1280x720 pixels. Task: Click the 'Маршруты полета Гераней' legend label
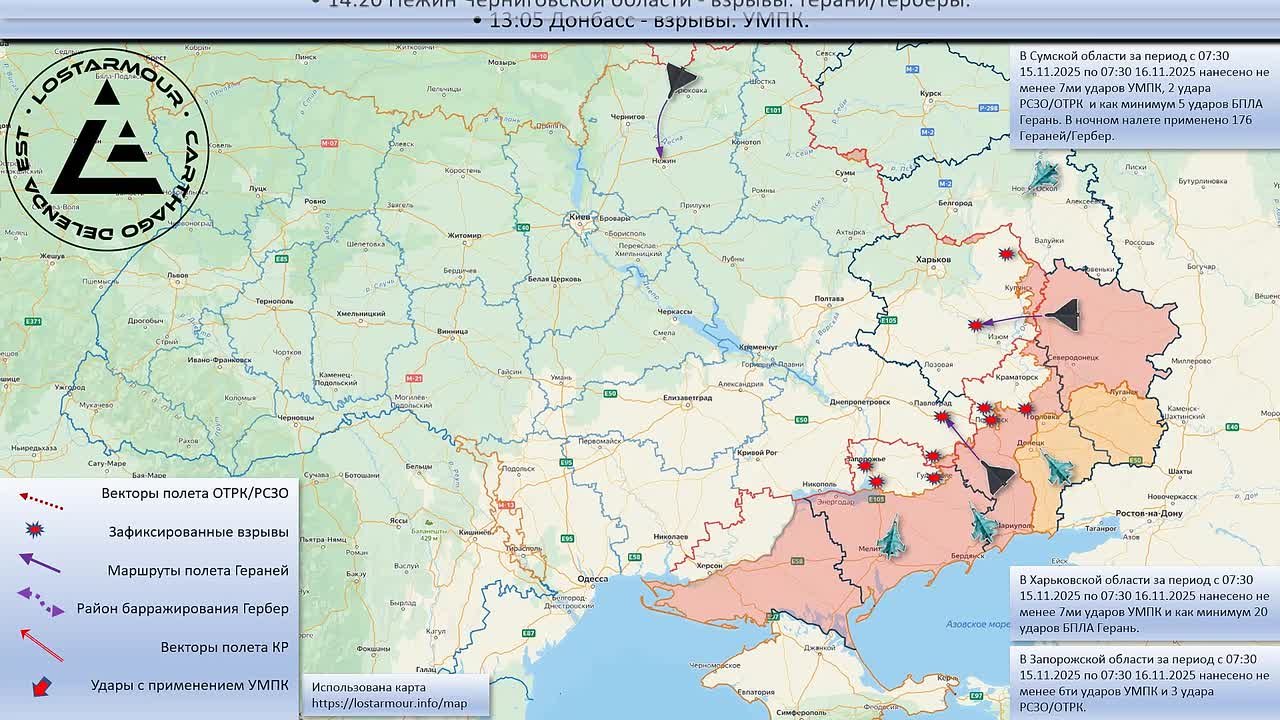tap(198, 570)
